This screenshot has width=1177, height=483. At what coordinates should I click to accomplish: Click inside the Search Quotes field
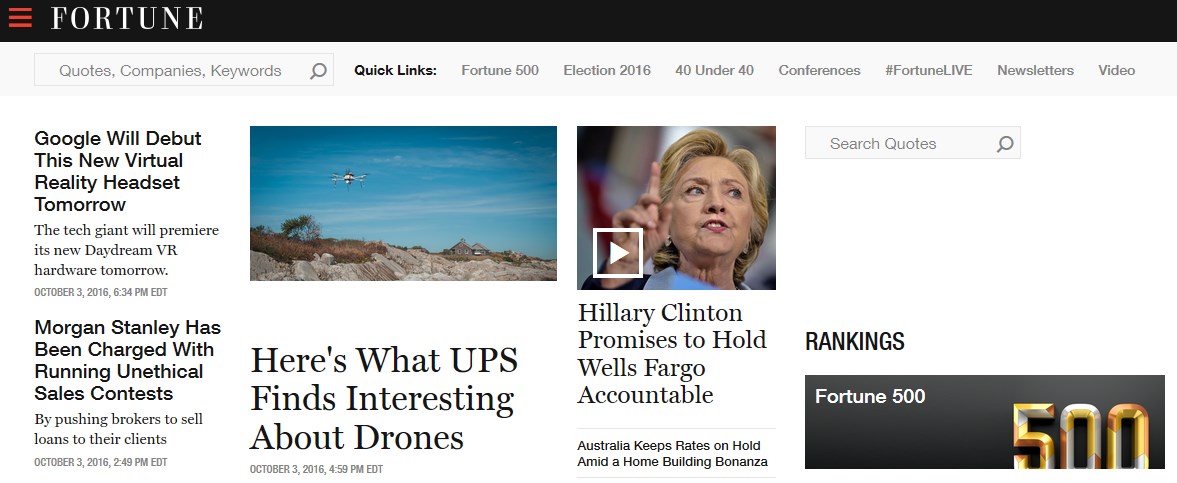pos(913,143)
